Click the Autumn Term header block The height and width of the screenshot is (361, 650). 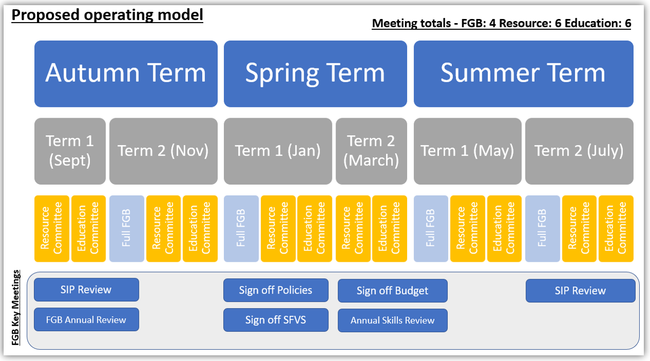[126, 74]
